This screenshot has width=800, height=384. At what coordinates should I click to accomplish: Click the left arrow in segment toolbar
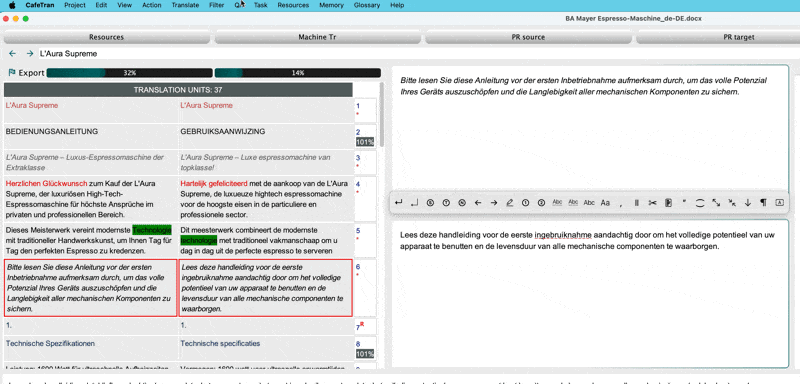pyautogui.click(x=478, y=202)
